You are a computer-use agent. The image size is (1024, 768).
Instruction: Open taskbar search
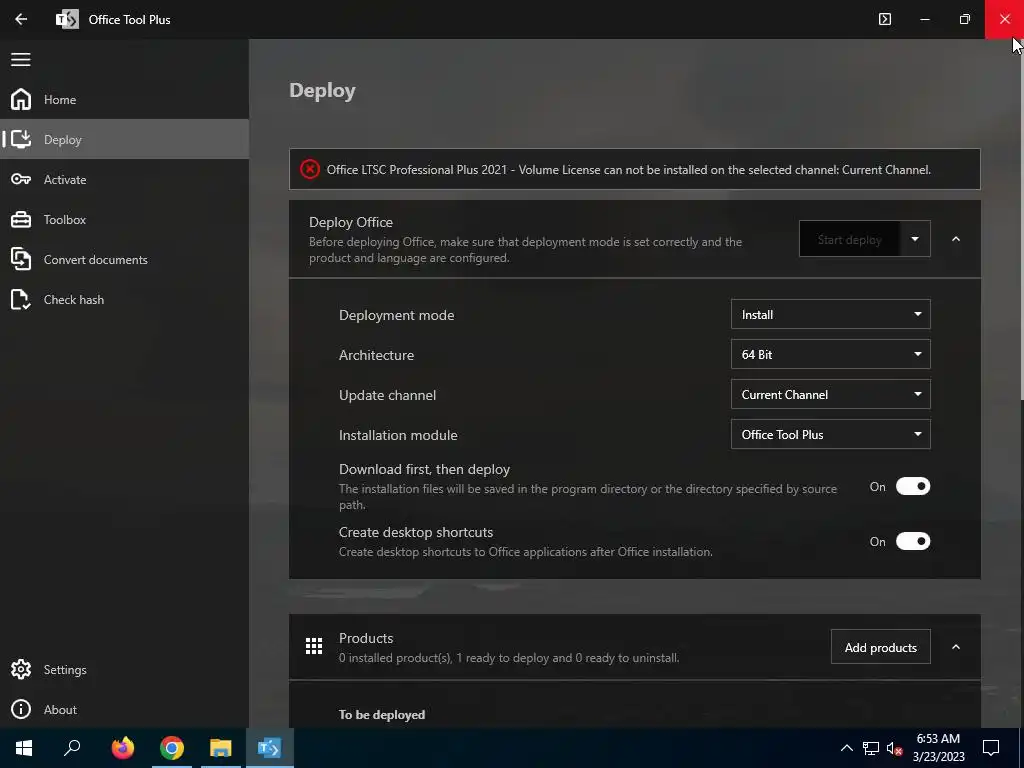pyautogui.click(x=72, y=748)
